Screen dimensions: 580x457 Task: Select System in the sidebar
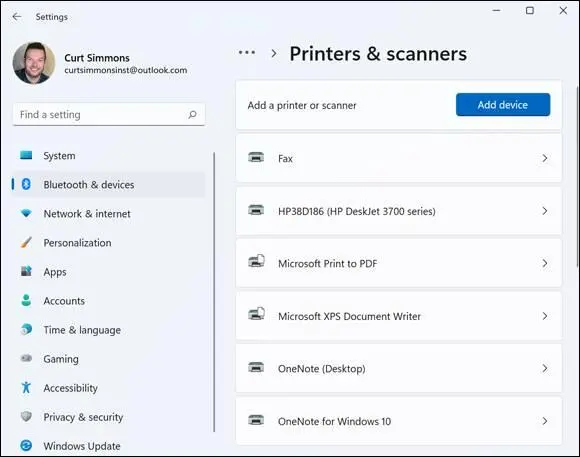coord(108,155)
